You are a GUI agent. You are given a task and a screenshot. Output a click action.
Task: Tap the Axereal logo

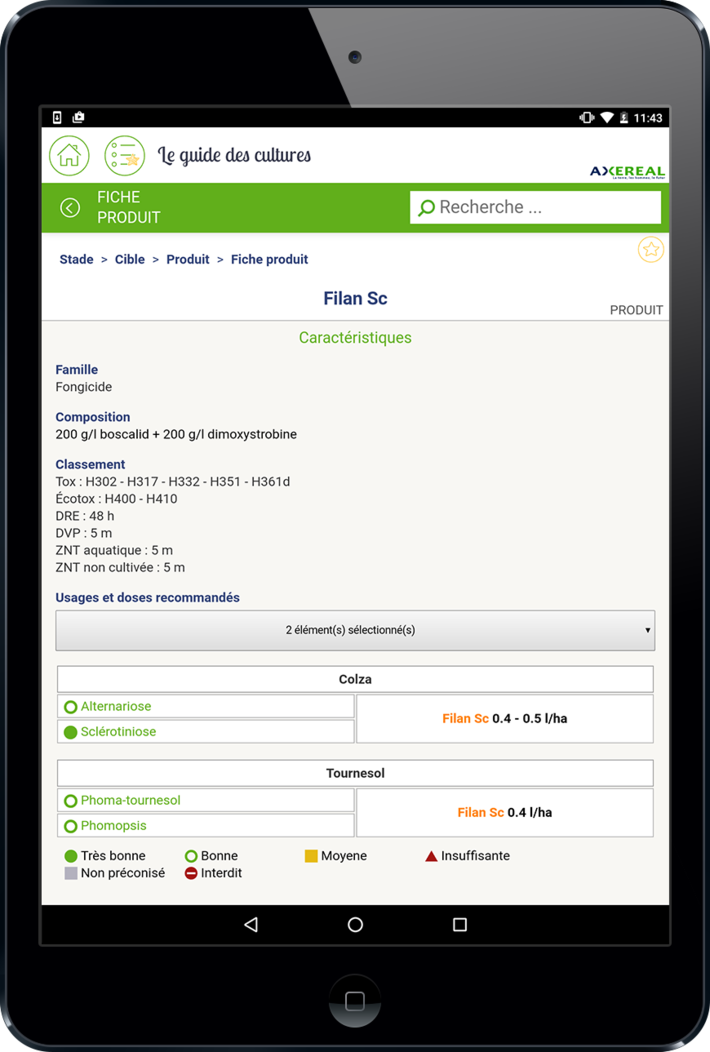[627, 172]
